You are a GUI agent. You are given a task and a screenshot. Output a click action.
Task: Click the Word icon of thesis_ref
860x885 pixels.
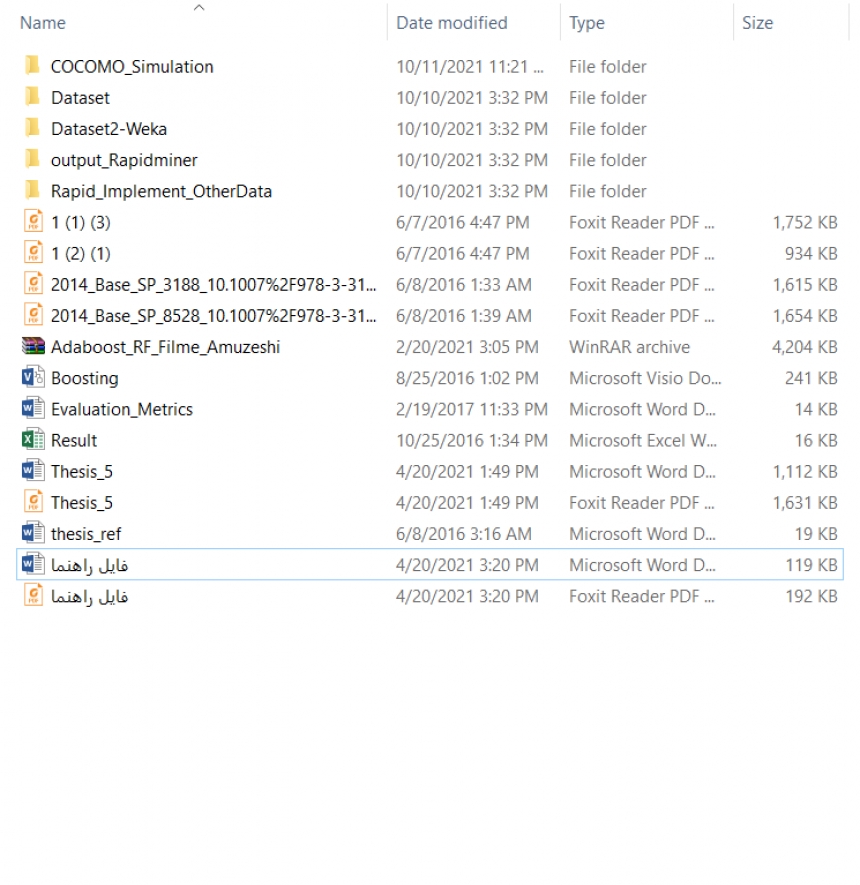(33, 533)
